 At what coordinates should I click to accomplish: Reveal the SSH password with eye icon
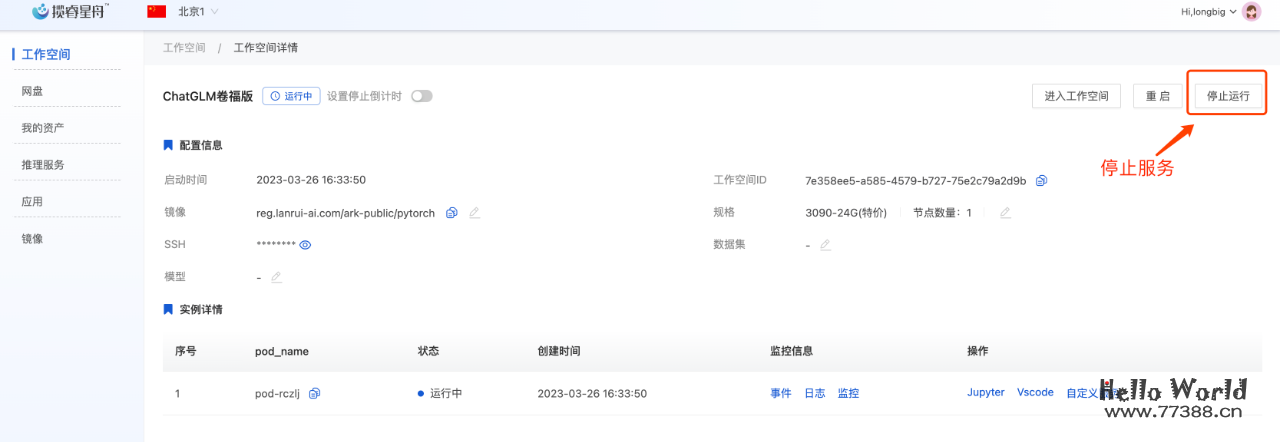pyautogui.click(x=306, y=244)
